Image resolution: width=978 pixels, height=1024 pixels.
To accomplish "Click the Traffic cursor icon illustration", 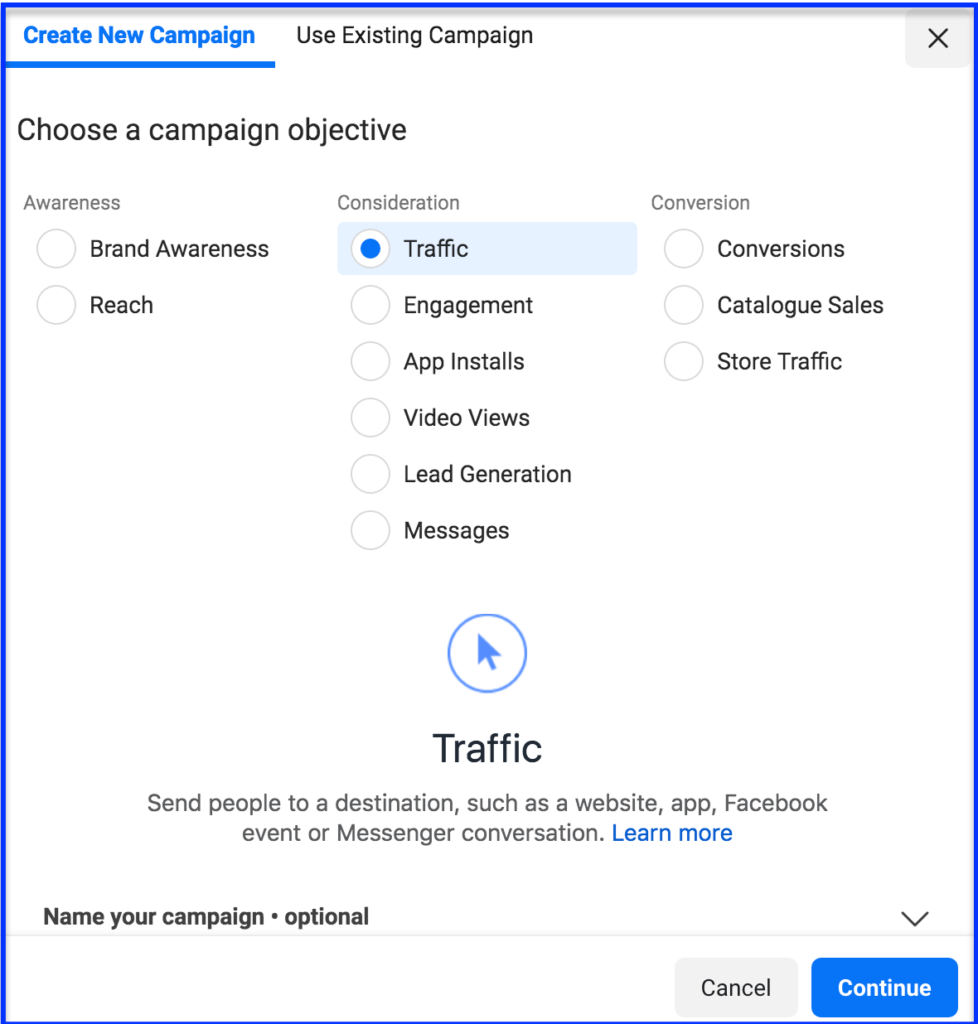I will 487,653.
